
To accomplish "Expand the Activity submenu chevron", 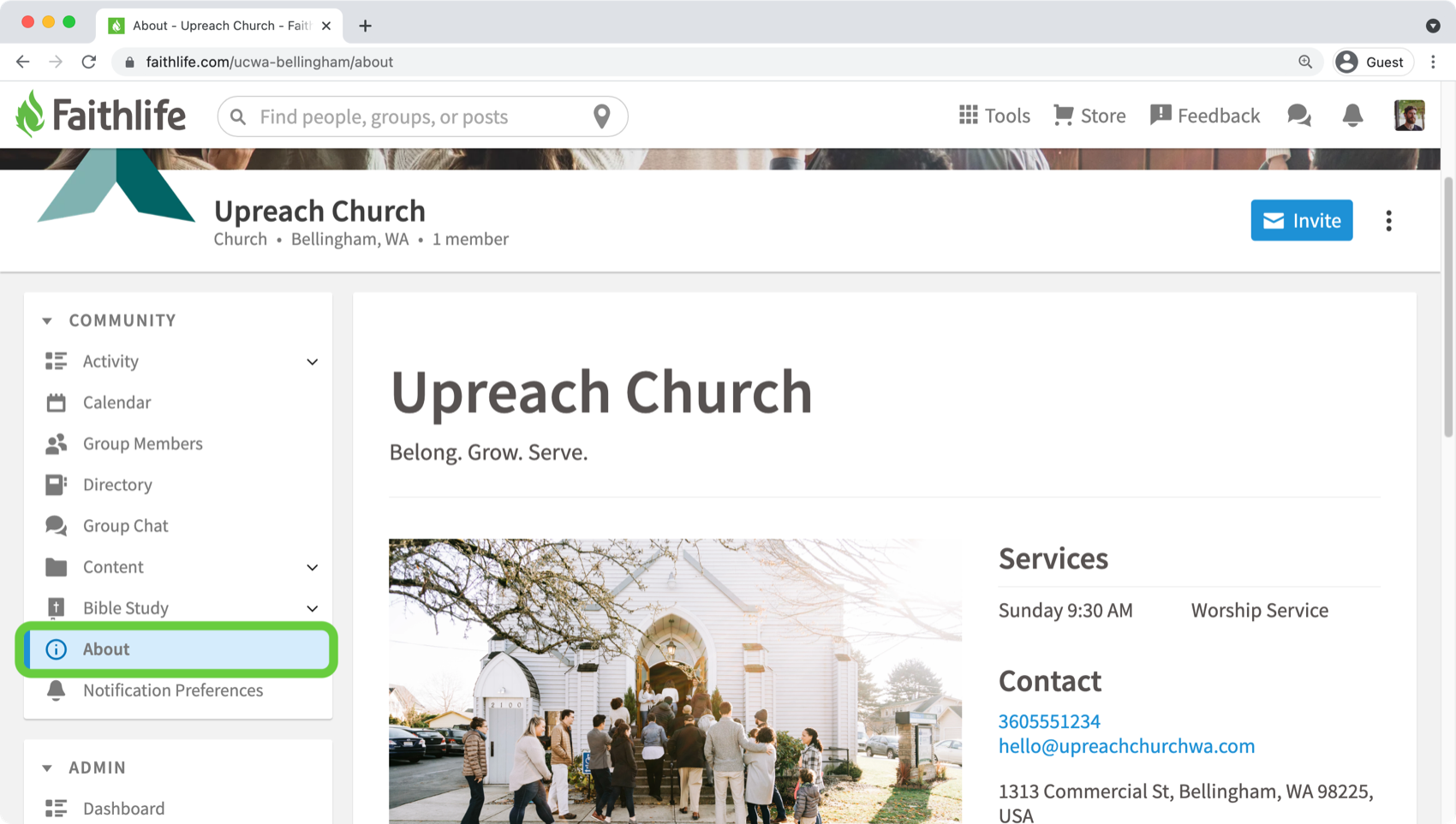I will (x=312, y=361).
